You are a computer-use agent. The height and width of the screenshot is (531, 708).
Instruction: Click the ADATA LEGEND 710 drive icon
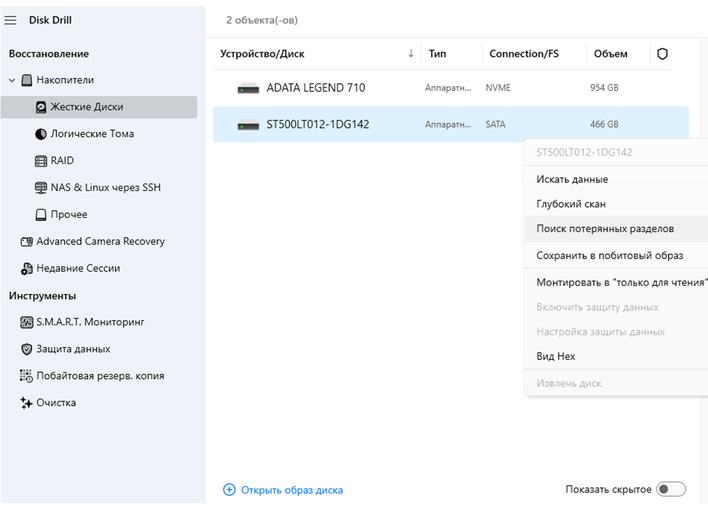pyautogui.click(x=248, y=88)
